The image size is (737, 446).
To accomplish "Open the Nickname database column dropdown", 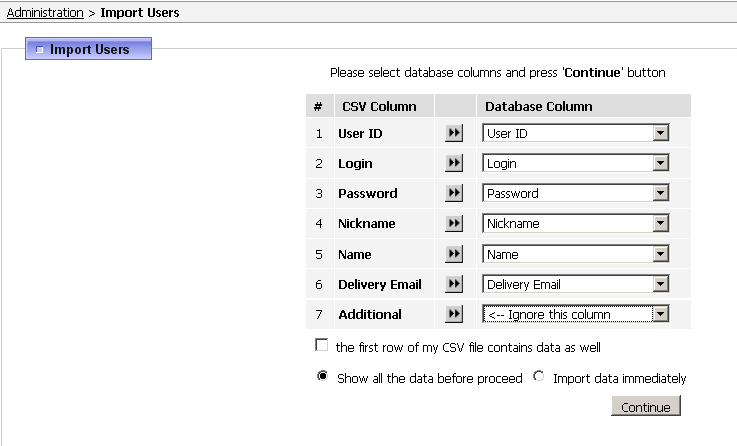I will pyautogui.click(x=575, y=223).
